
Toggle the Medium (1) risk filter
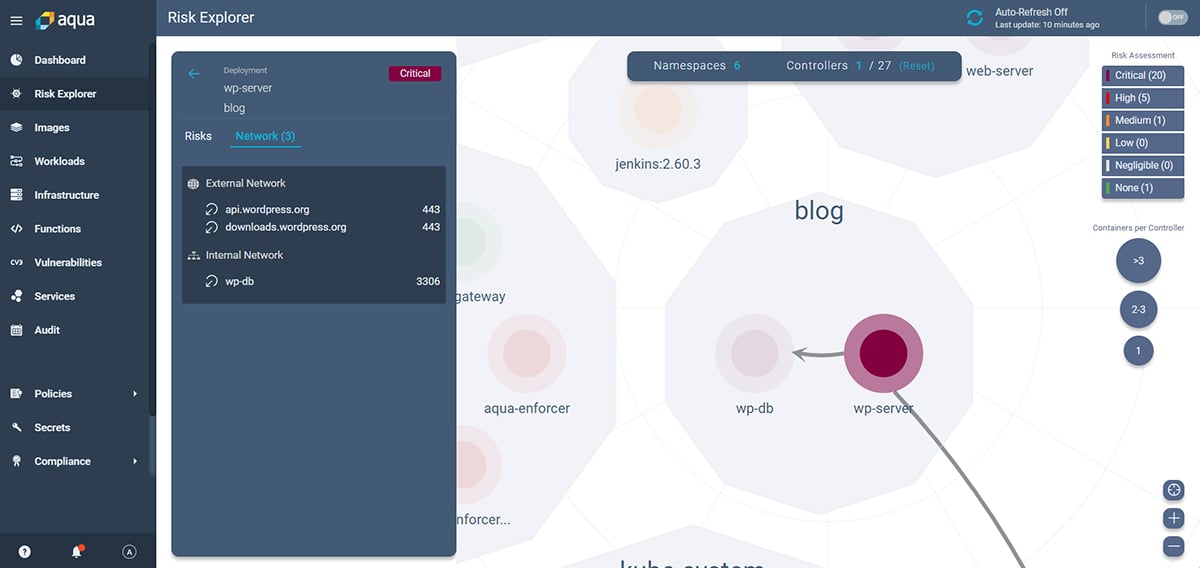click(1143, 120)
